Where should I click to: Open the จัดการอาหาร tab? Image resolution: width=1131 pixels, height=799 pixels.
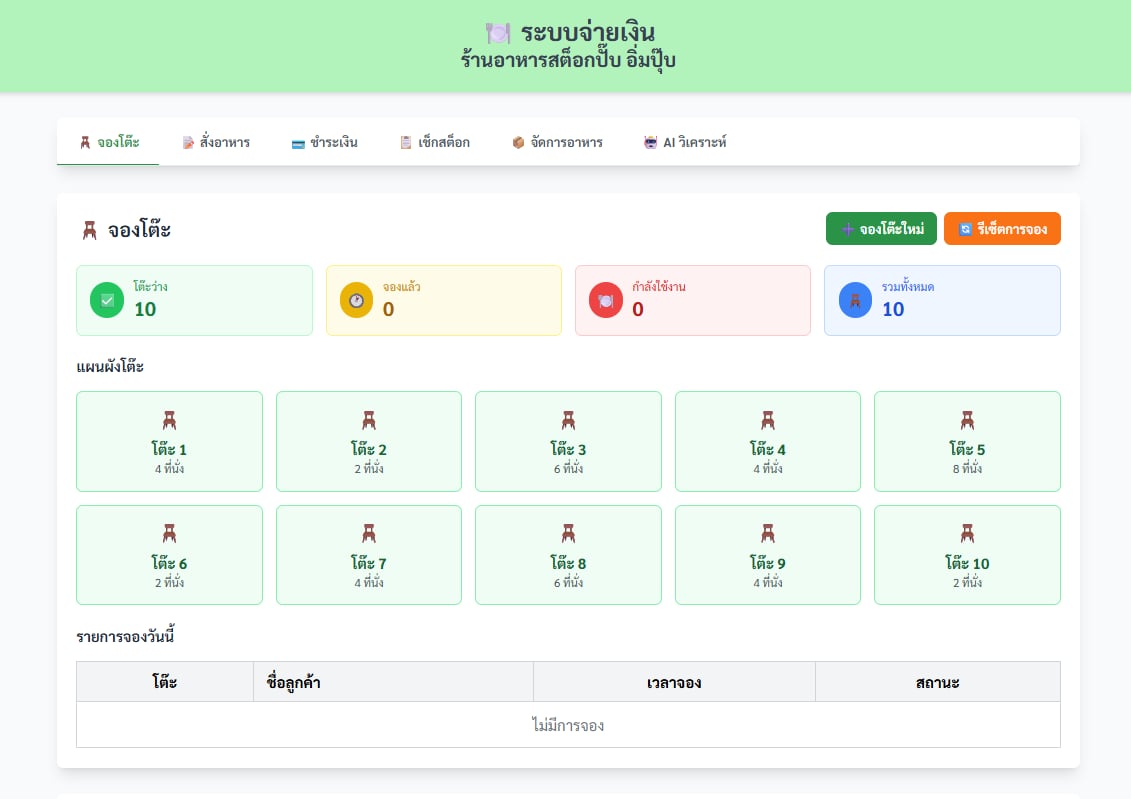[x=557, y=142]
